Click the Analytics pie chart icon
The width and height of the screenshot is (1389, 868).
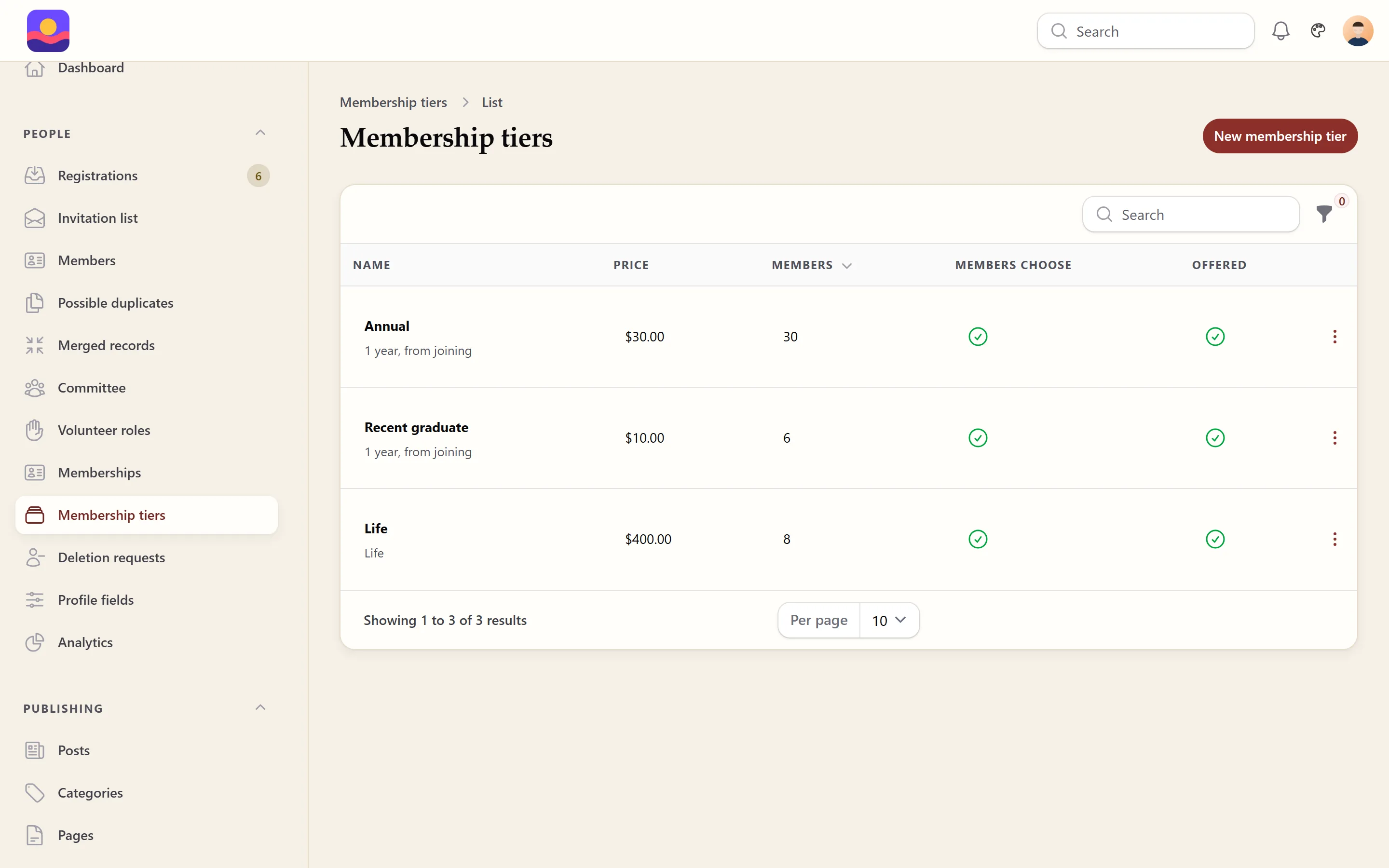coord(34,643)
